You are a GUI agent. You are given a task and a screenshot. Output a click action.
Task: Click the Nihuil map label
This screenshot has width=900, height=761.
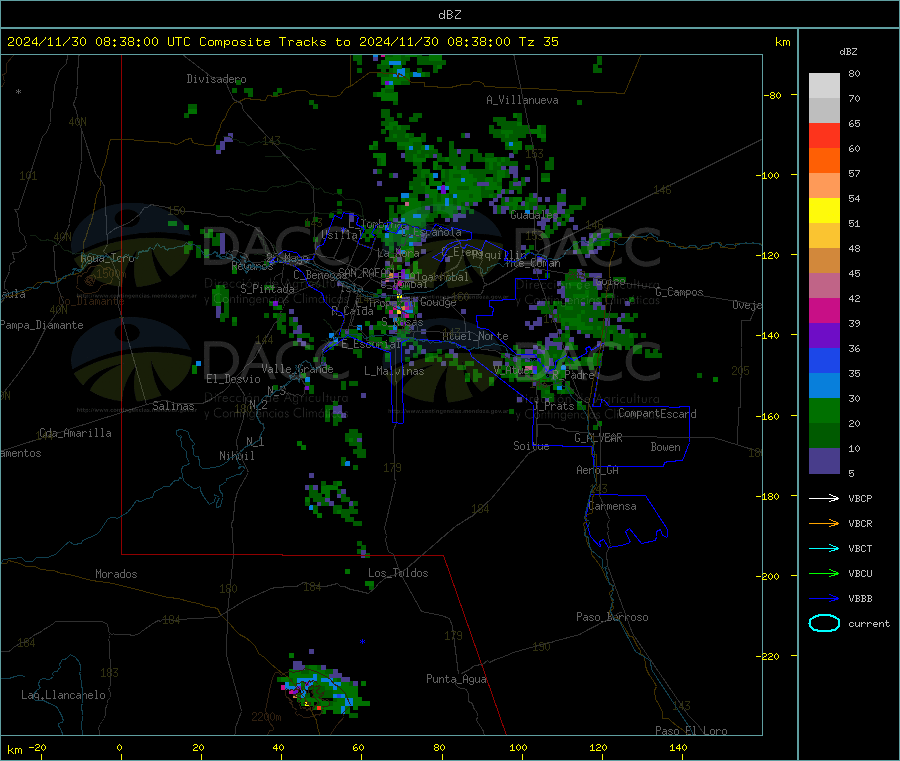tap(236, 456)
